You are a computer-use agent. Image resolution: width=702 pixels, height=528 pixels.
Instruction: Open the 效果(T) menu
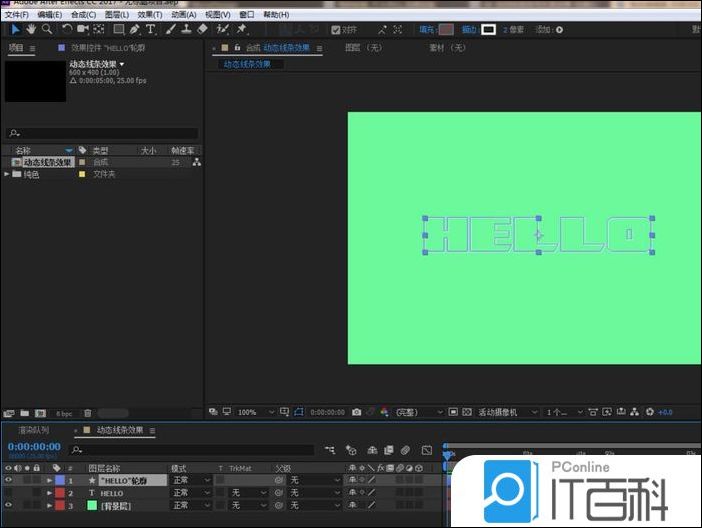[x=150, y=15]
